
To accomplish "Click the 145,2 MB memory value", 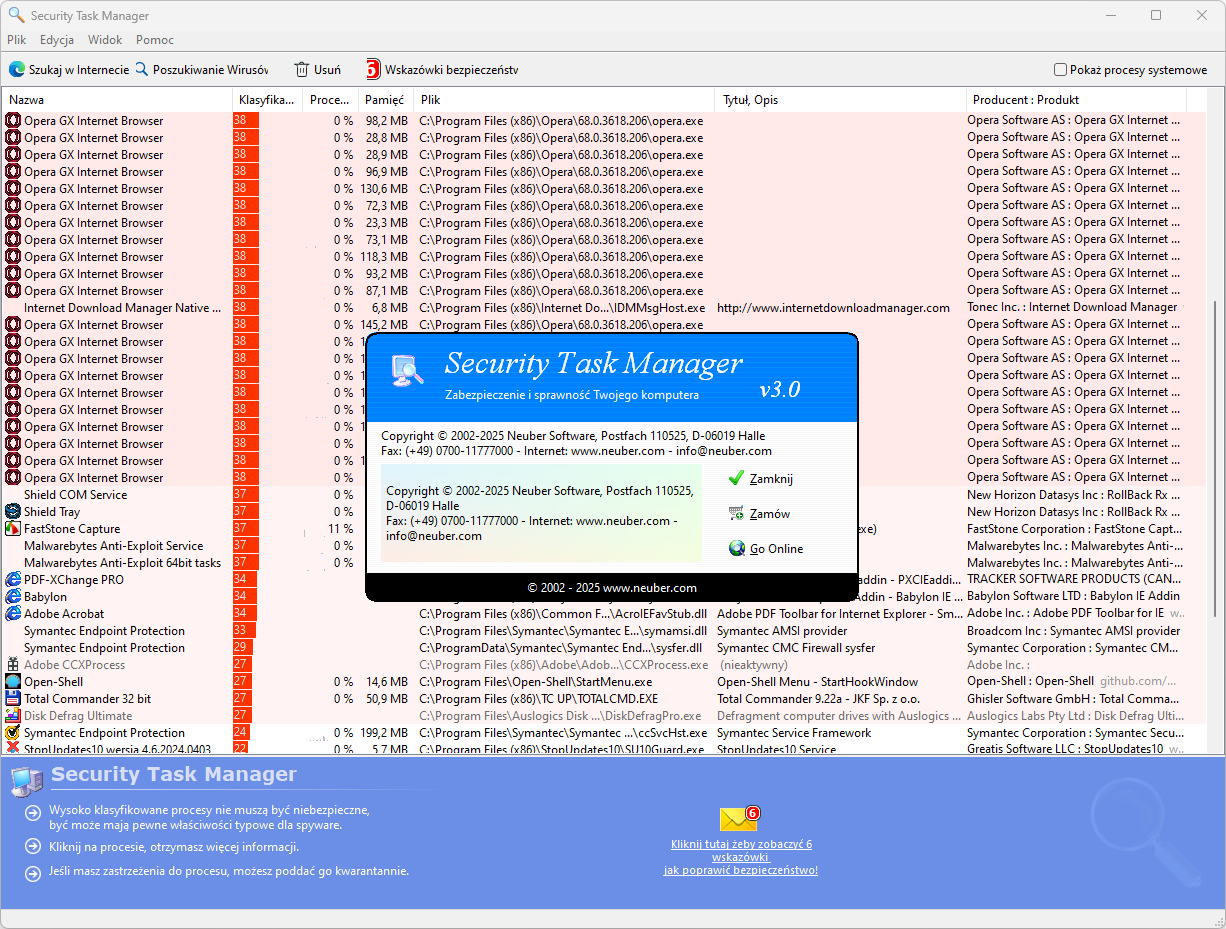I will (x=384, y=325).
